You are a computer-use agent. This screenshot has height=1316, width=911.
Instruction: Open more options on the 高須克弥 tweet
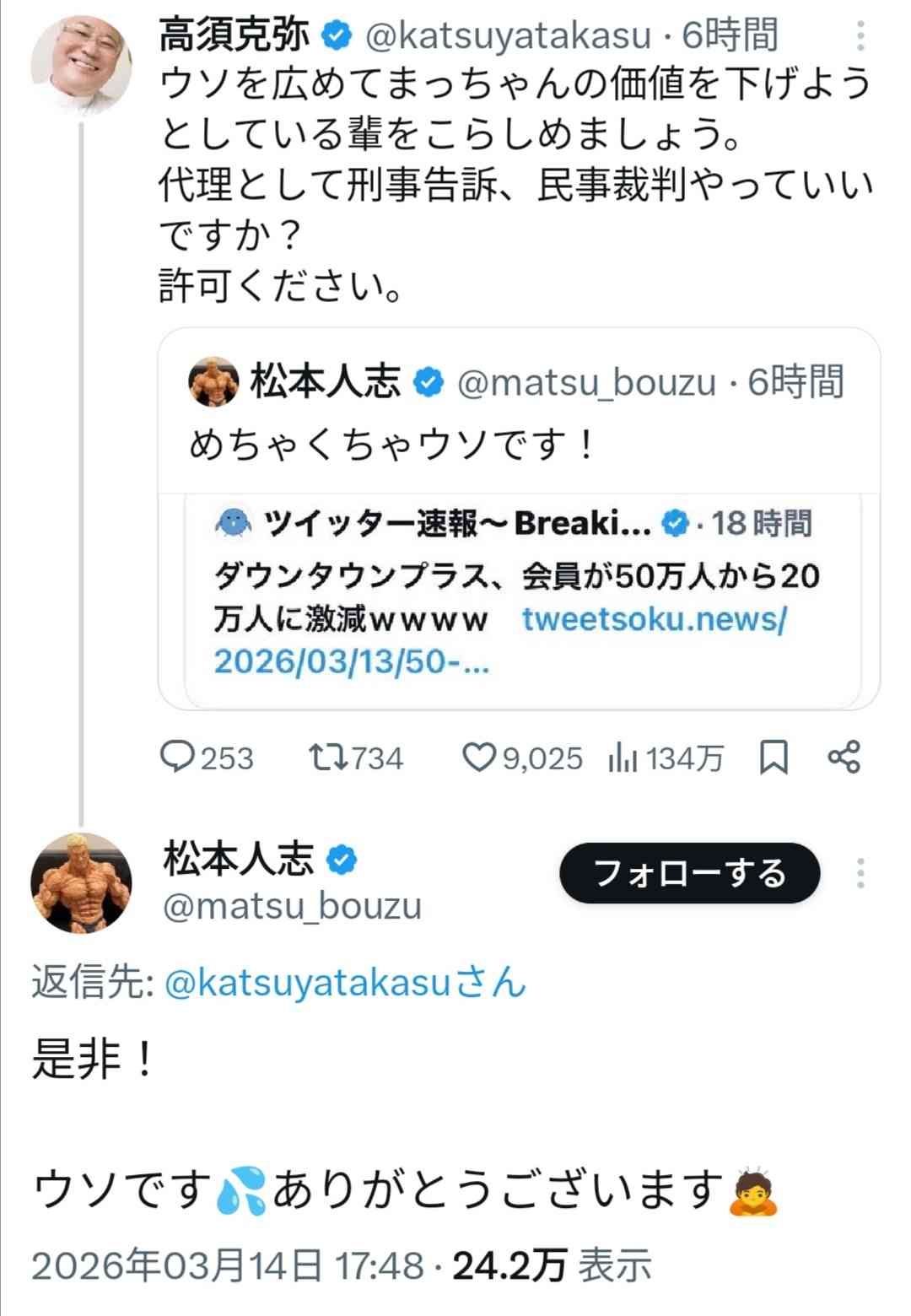(x=860, y=35)
